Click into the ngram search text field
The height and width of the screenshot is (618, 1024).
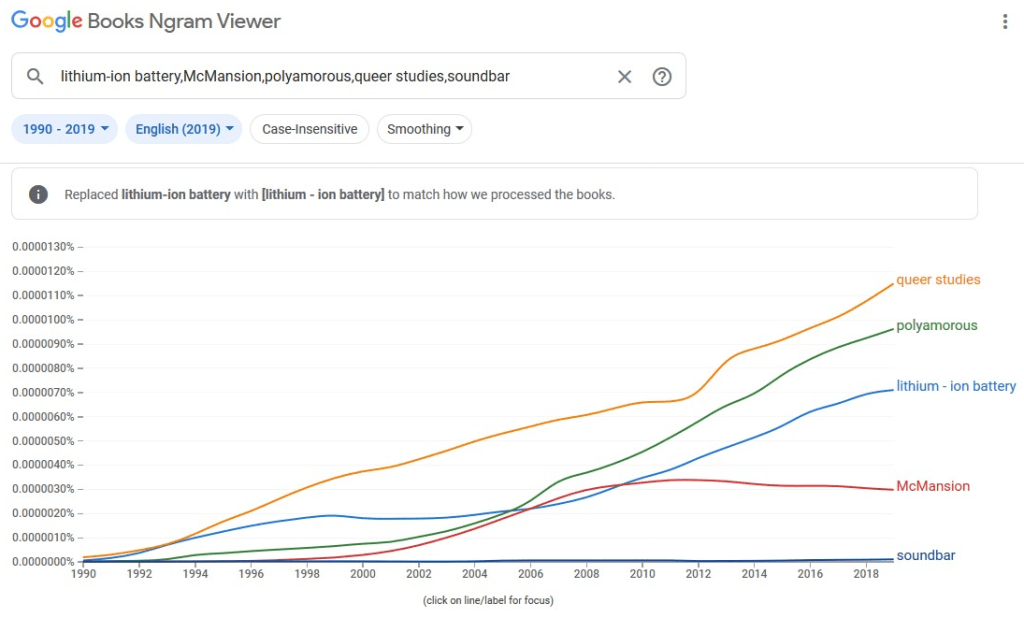click(x=330, y=77)
